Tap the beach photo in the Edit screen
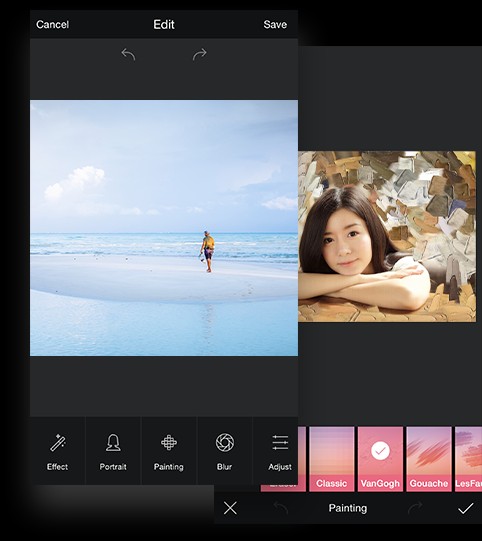This screenshot has width=482, height=541. tap(164, 228)
